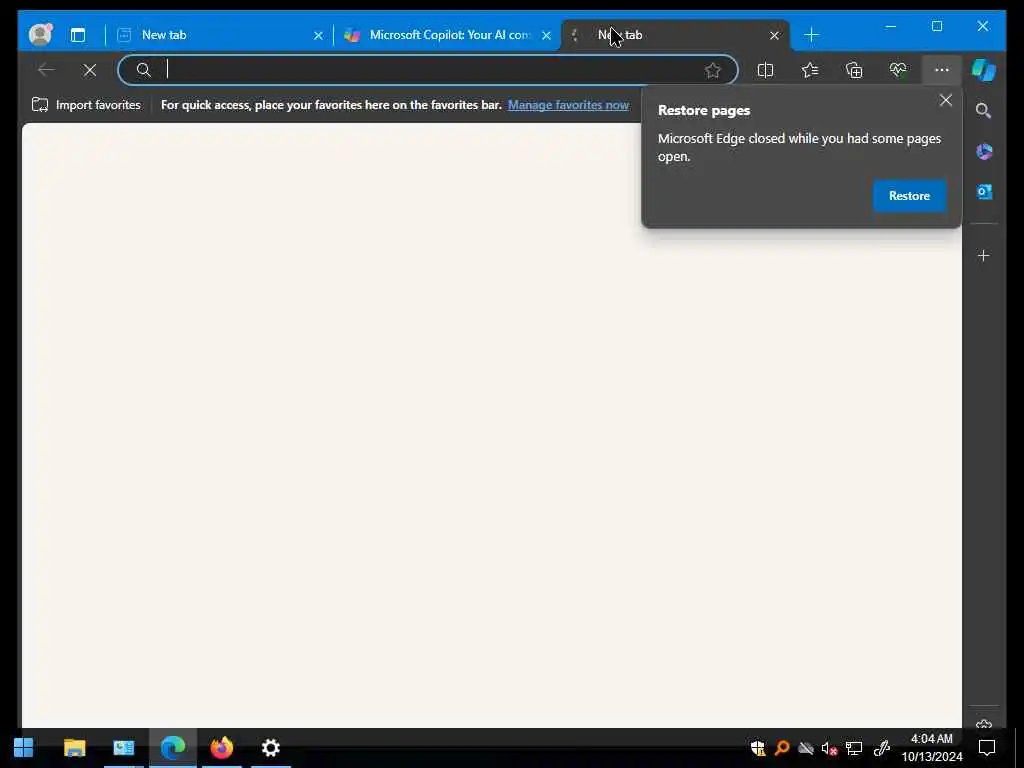The width and height of the screenshot is (1024, 768).
Task: Open network status tray icon
Action: [854, 748]
